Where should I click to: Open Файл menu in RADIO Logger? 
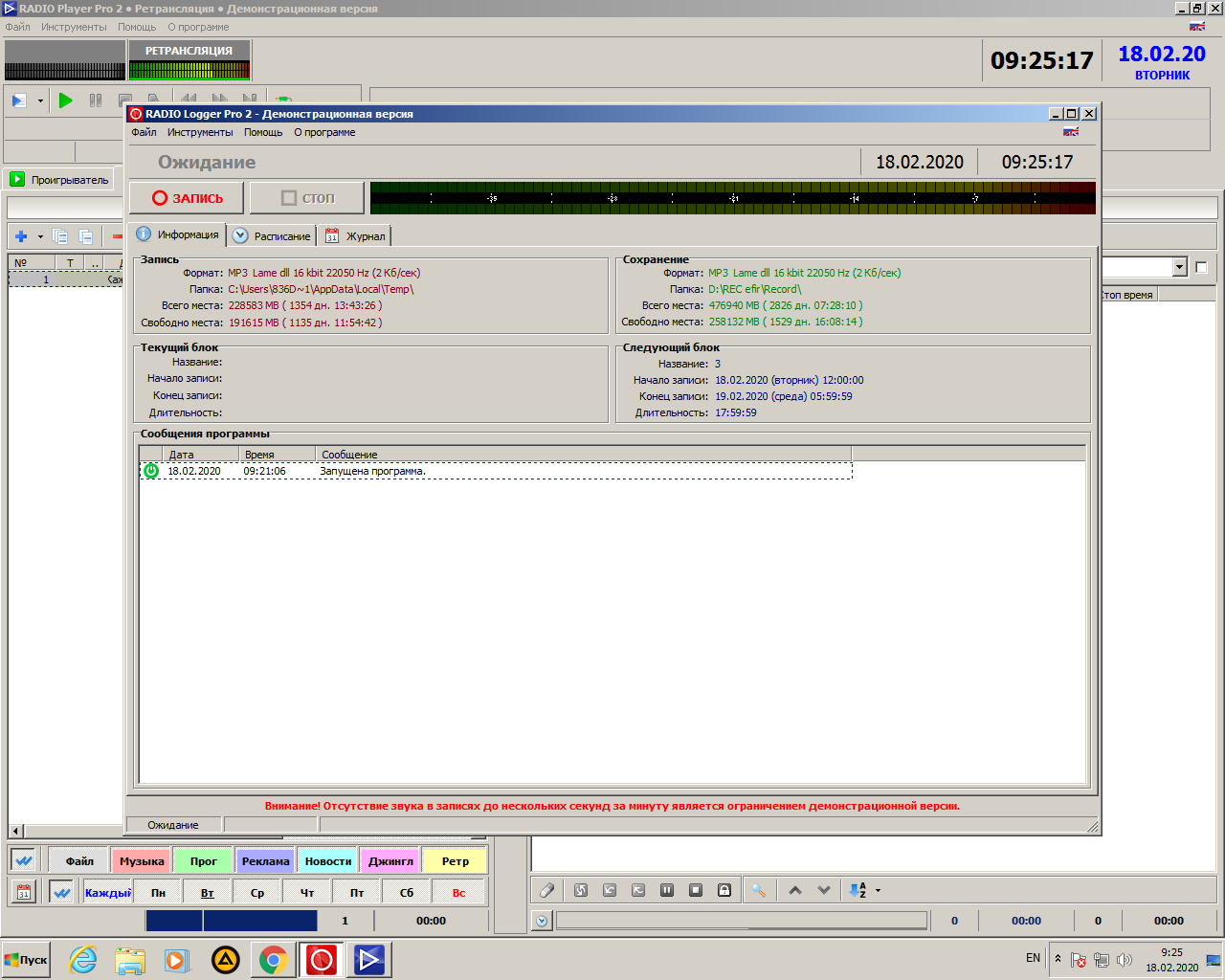pyautogui.click(x=144, y=132)
